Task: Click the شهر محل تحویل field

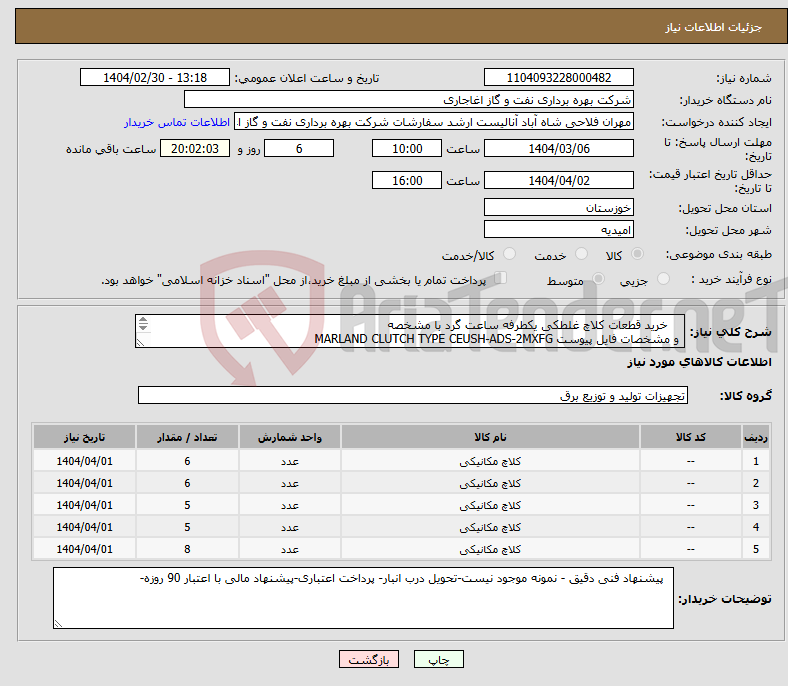Action: [558, 230]
